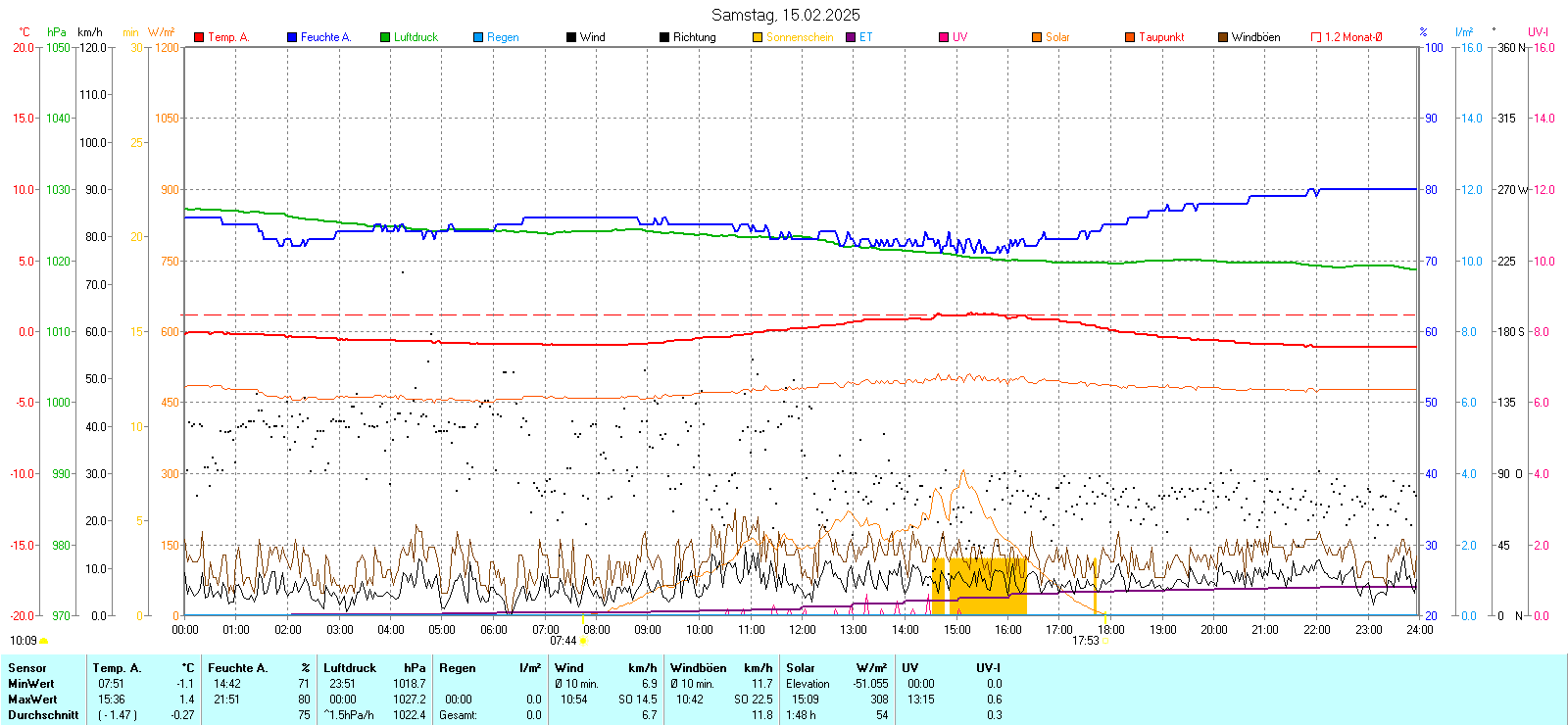The width and height of the screenshot is (1568, 725).
Task: Click the Solar legend label
Action: 1057,37
